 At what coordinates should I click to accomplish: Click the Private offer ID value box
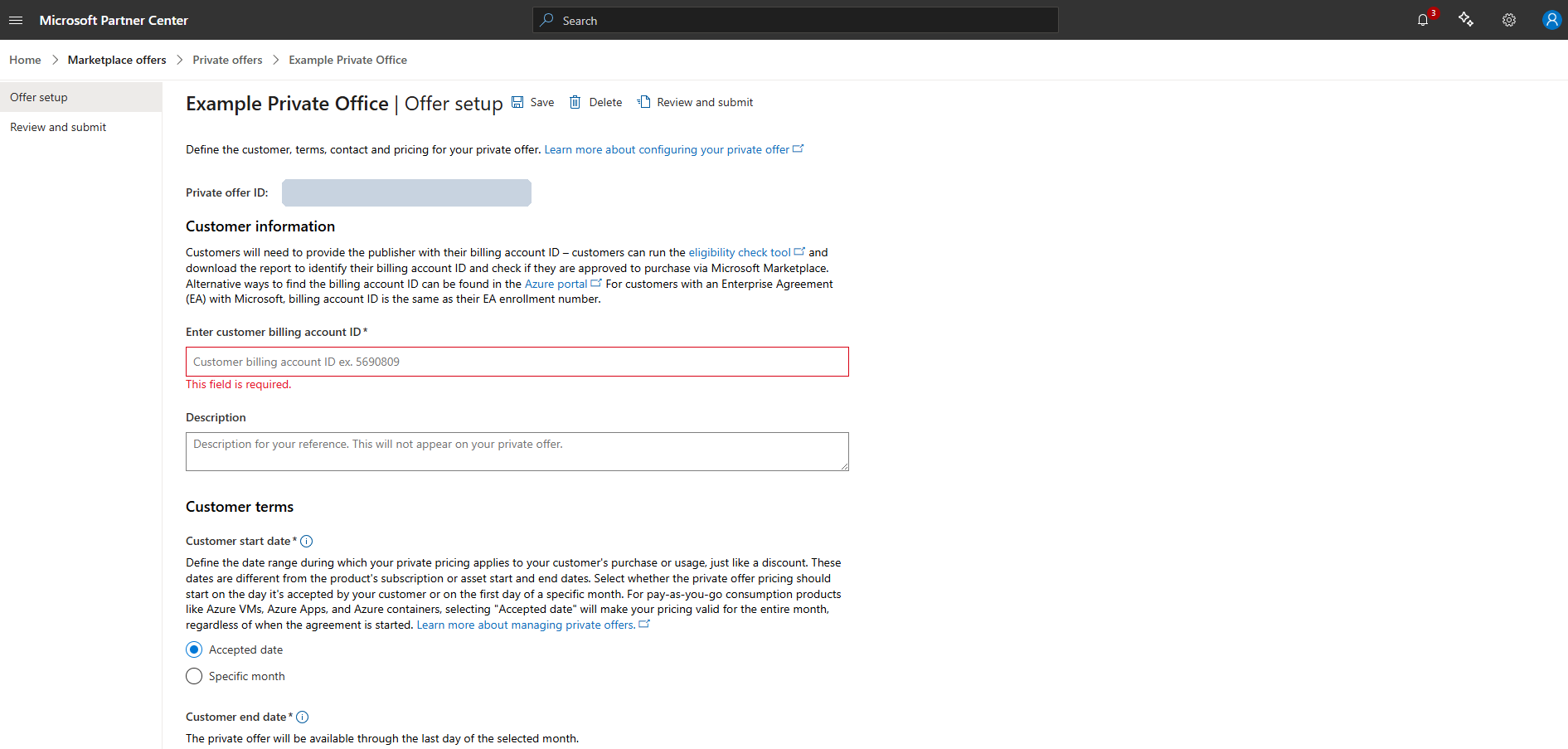(x=406, y=192)
